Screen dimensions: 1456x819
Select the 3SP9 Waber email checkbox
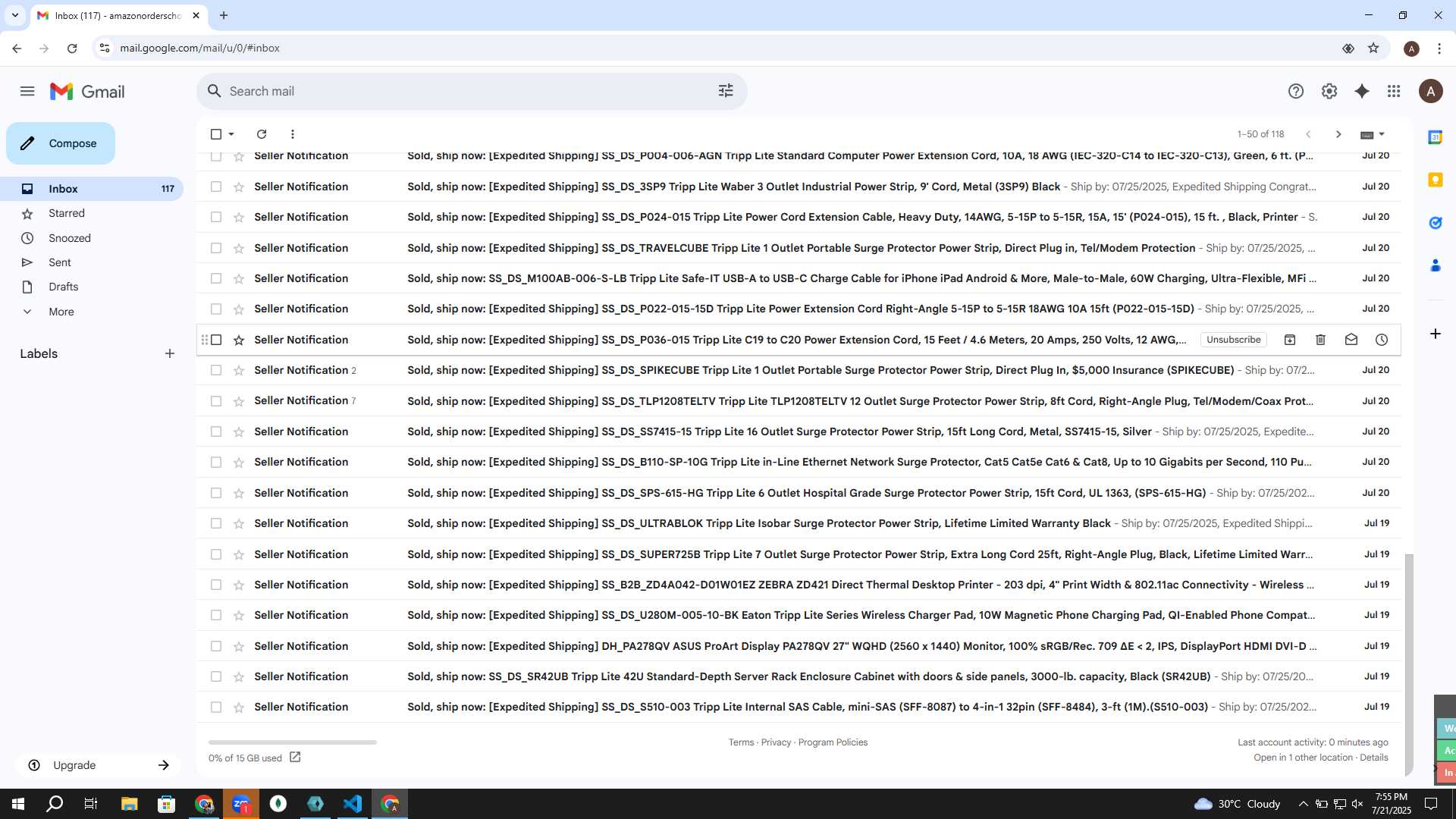click(216, 187)
